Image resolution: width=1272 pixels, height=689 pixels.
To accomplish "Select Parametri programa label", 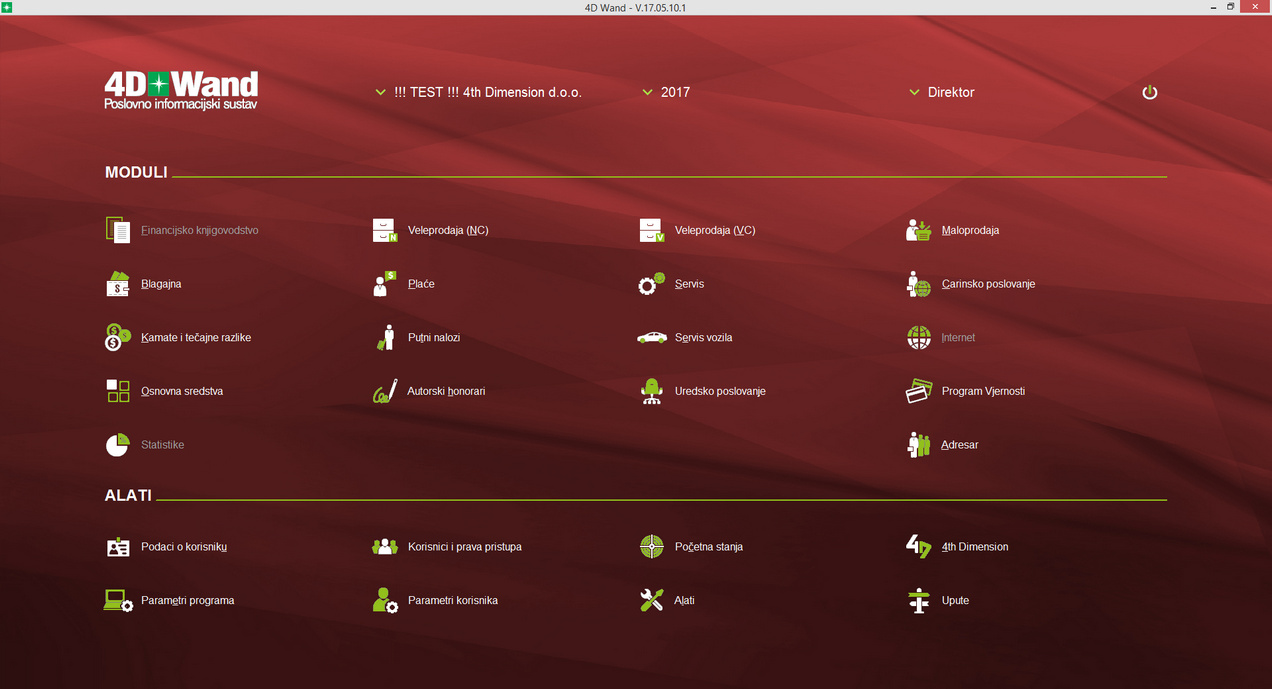I will pos(188,601).
